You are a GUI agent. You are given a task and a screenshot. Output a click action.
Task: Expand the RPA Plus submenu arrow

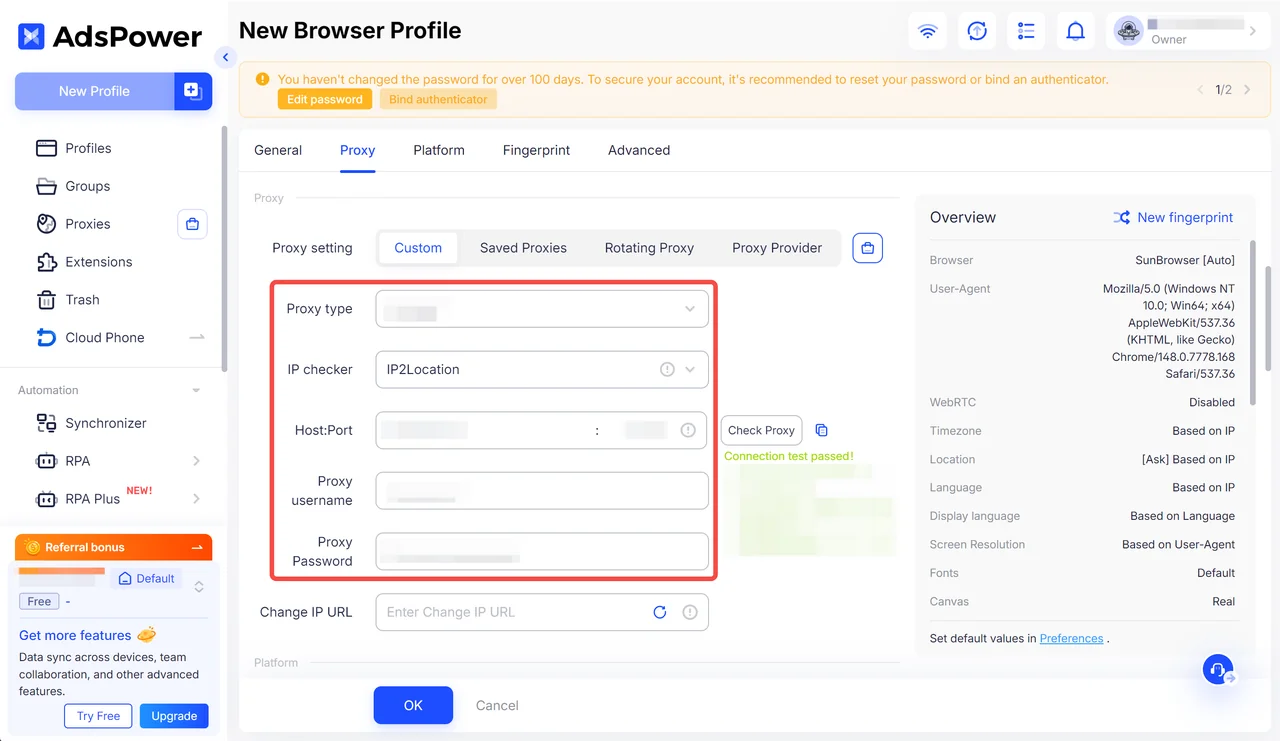point(196,499)
